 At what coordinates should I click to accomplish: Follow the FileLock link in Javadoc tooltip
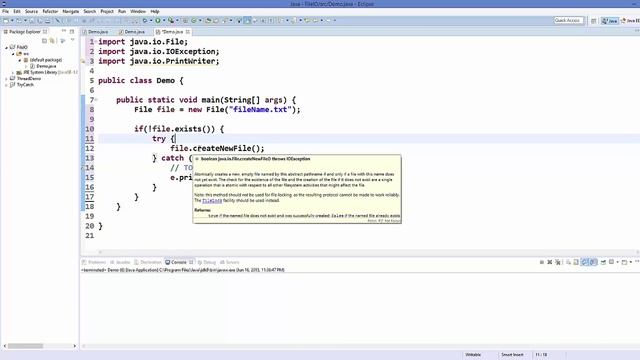(212, 200)
